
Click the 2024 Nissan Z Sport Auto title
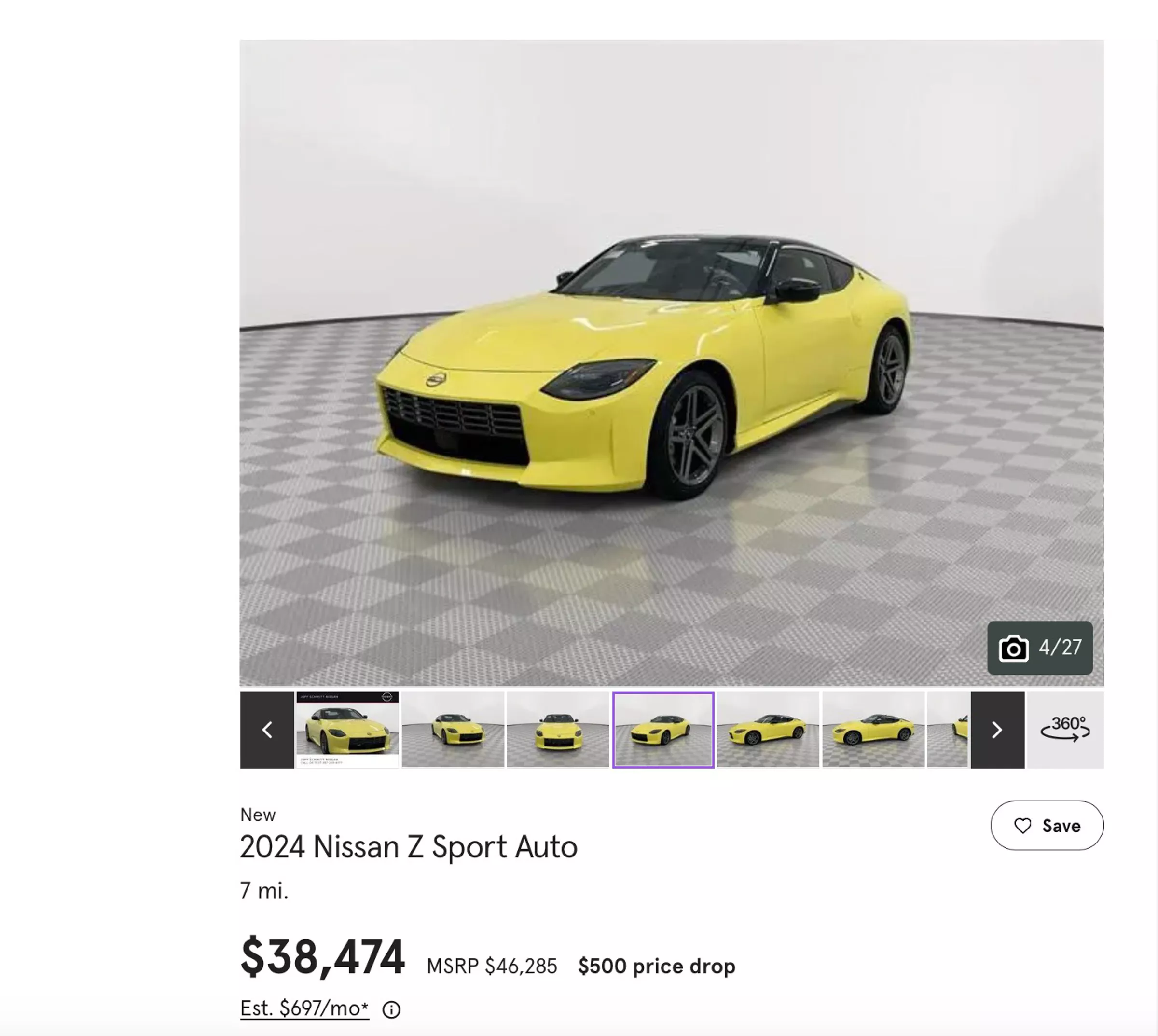[409, 847]
